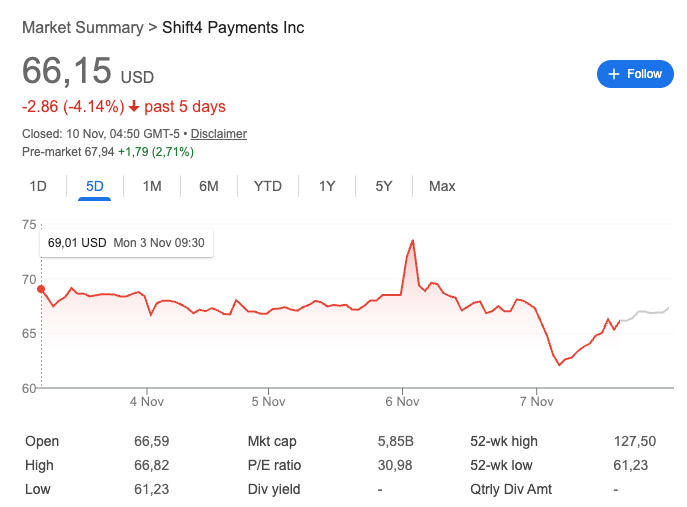This screenshot has width=687, height=507.
Task: Click the 4 Nov date axis label
Action: pyautogui.click(x=146, y=402)
